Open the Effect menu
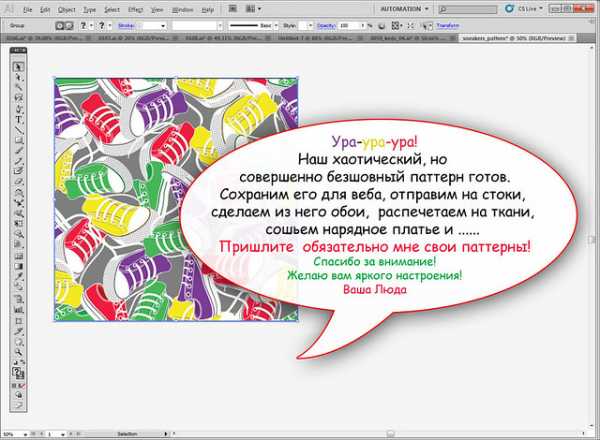 tap(134, 8)
